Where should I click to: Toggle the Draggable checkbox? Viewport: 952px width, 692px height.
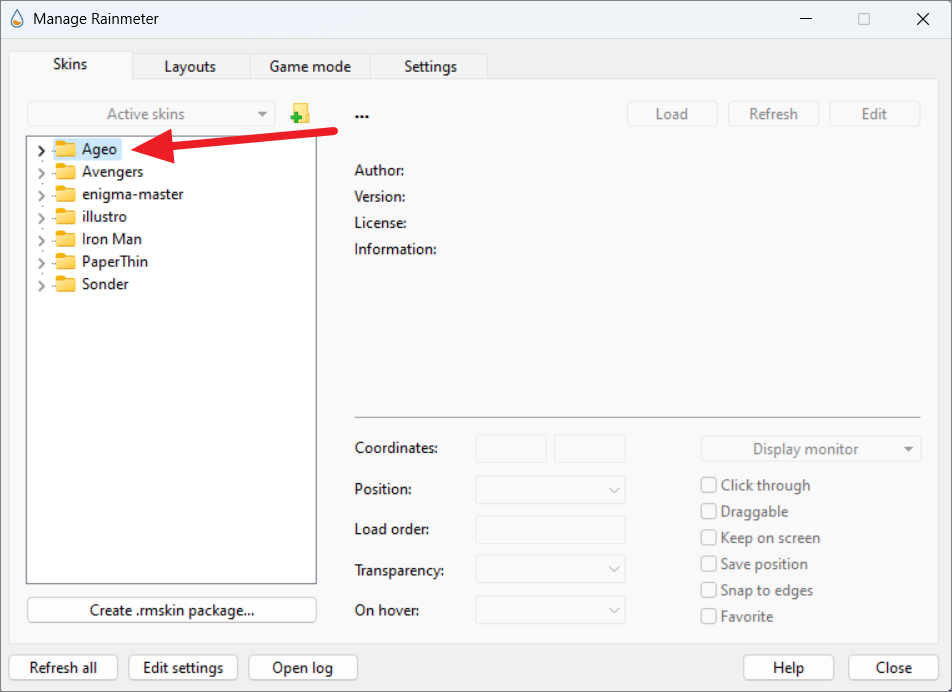[x=708, y=511]
